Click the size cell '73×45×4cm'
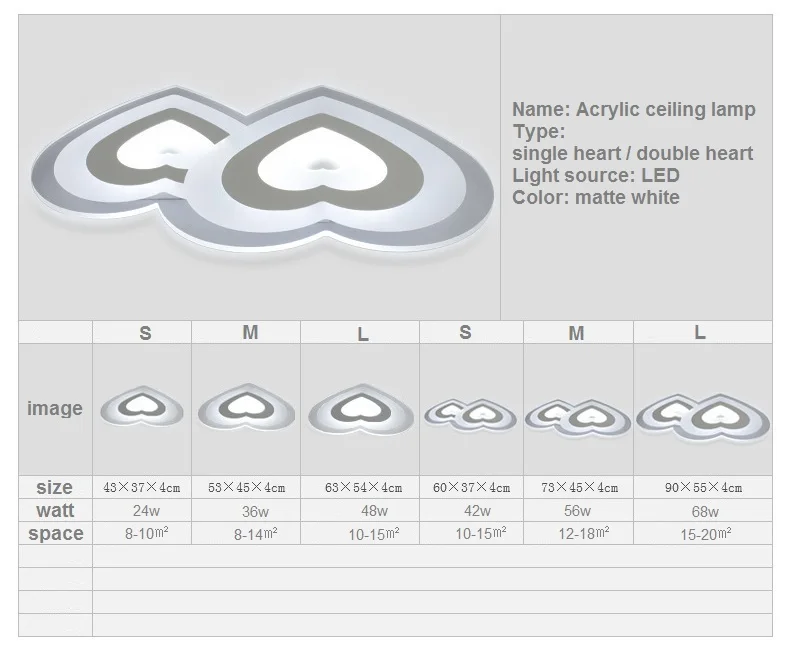Viewport: 790px width, 651px height. 579,488
